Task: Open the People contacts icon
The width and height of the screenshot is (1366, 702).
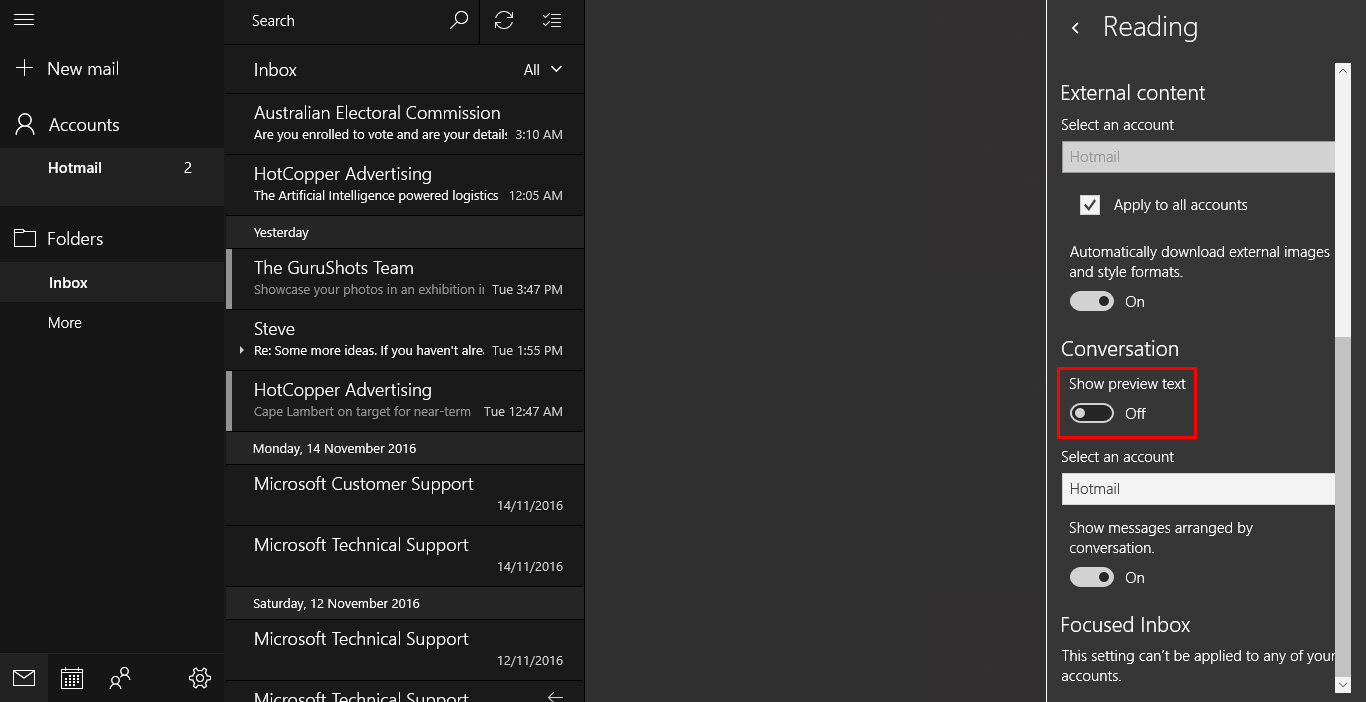Action: click(120, 678)
